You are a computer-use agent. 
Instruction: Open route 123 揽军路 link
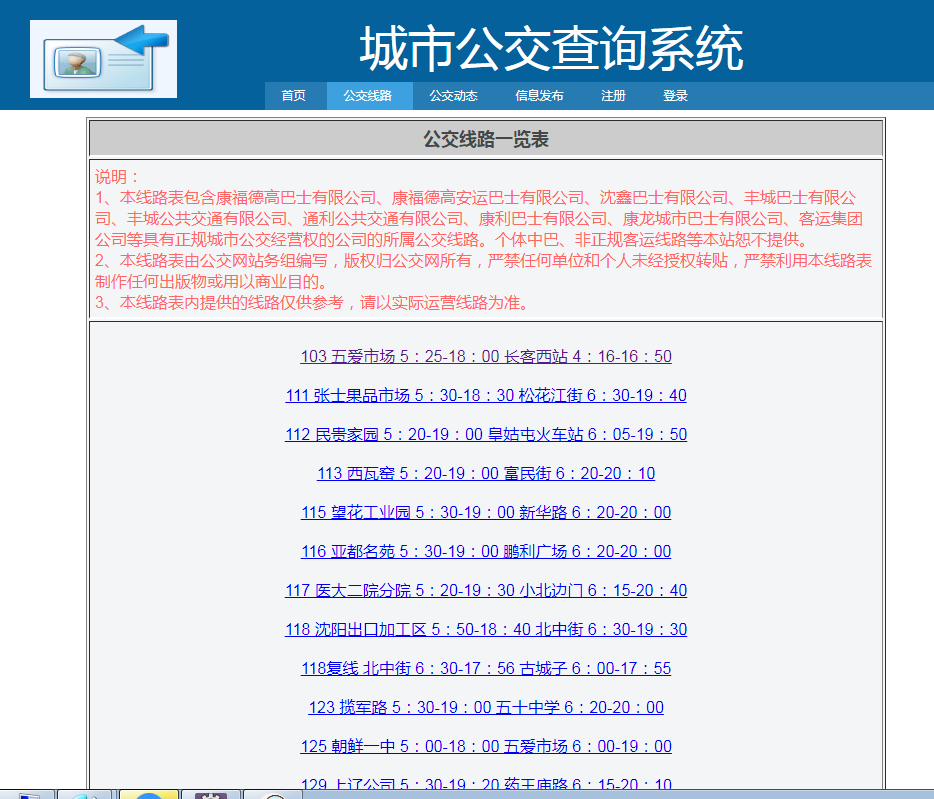486,707
